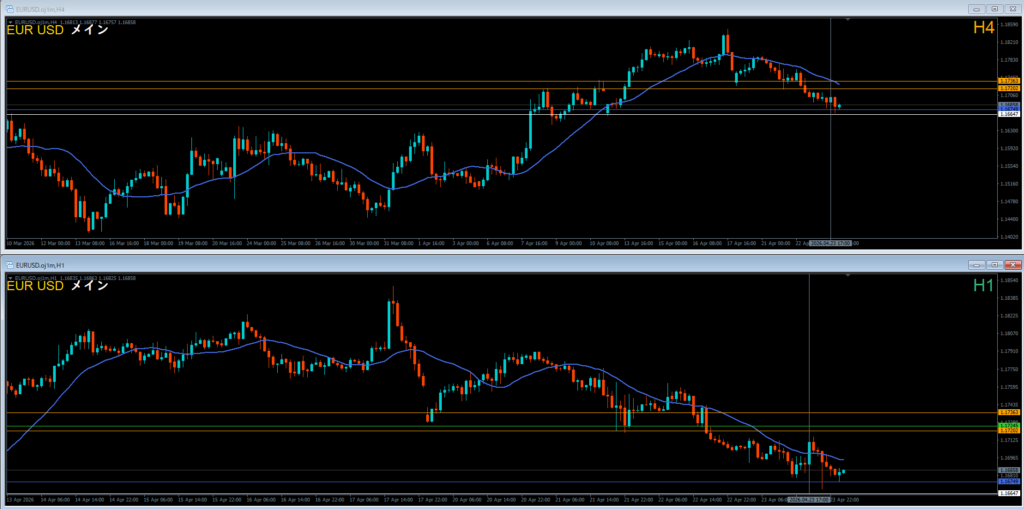Click the 1.17563 orange price tag on H4 axis
This screenshot has height=509, width=1024.
pos(1008,82)
